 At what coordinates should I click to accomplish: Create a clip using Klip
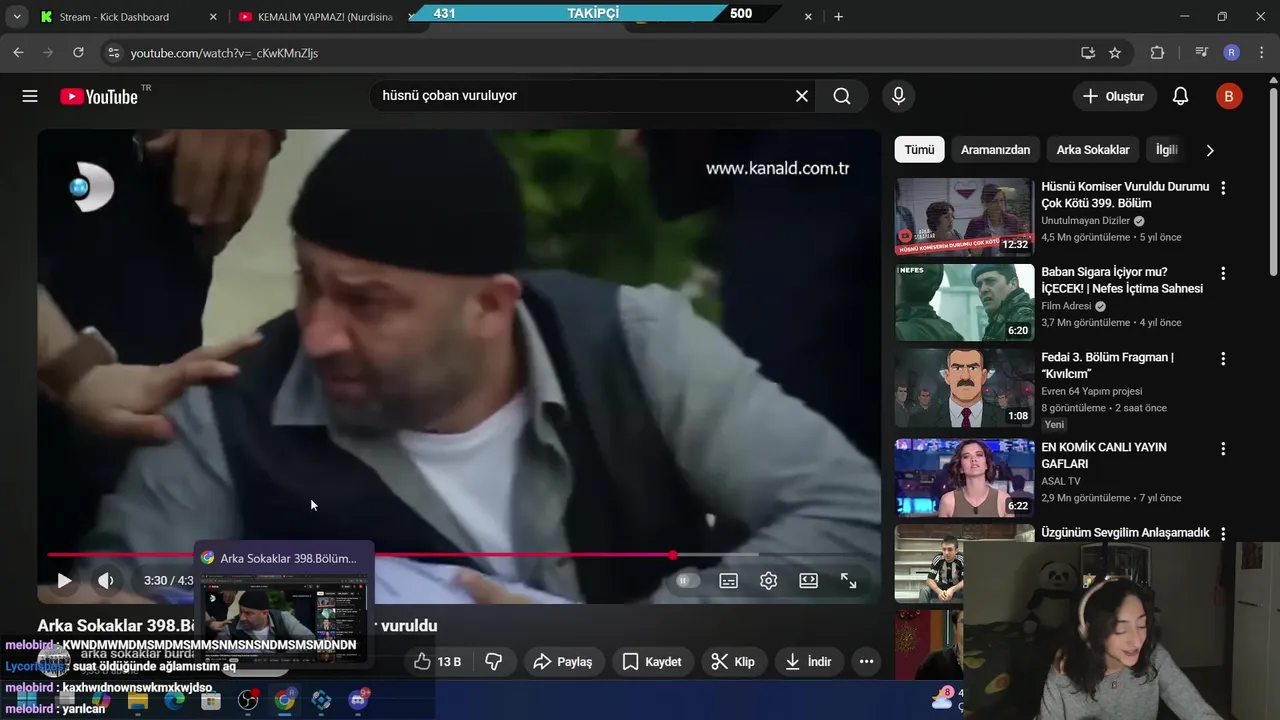733,662
